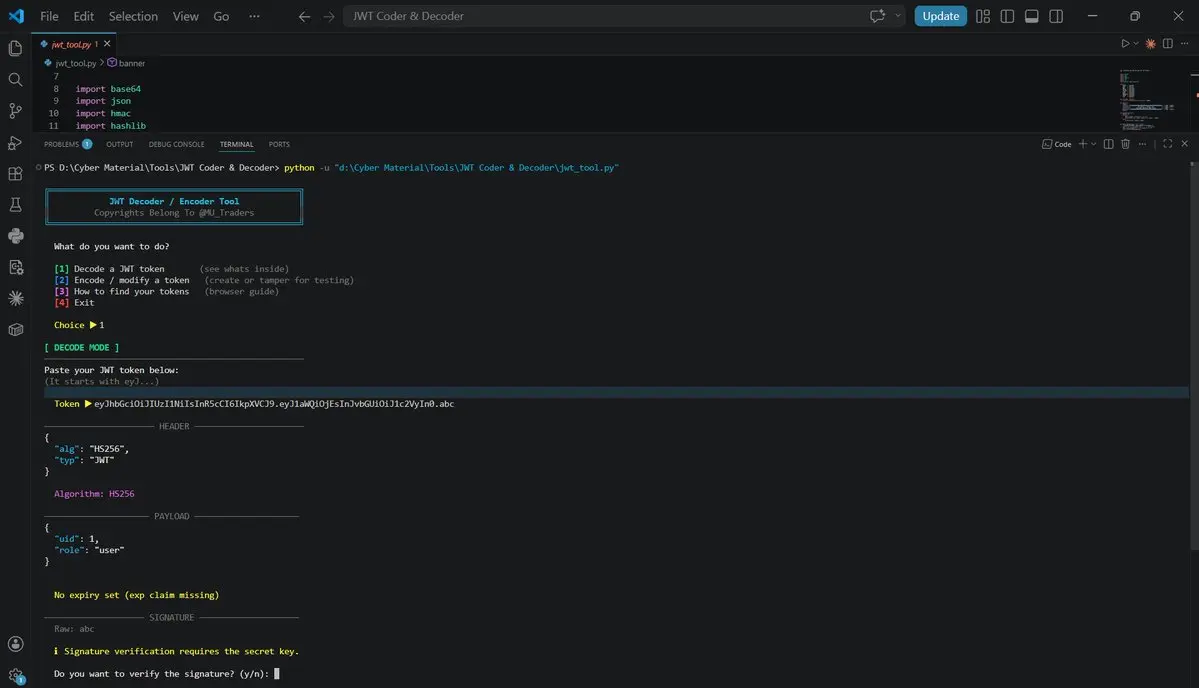Open the chat sparkle icon in title bar
This screenshot has width=1199, height=688.
coord(877,16)
